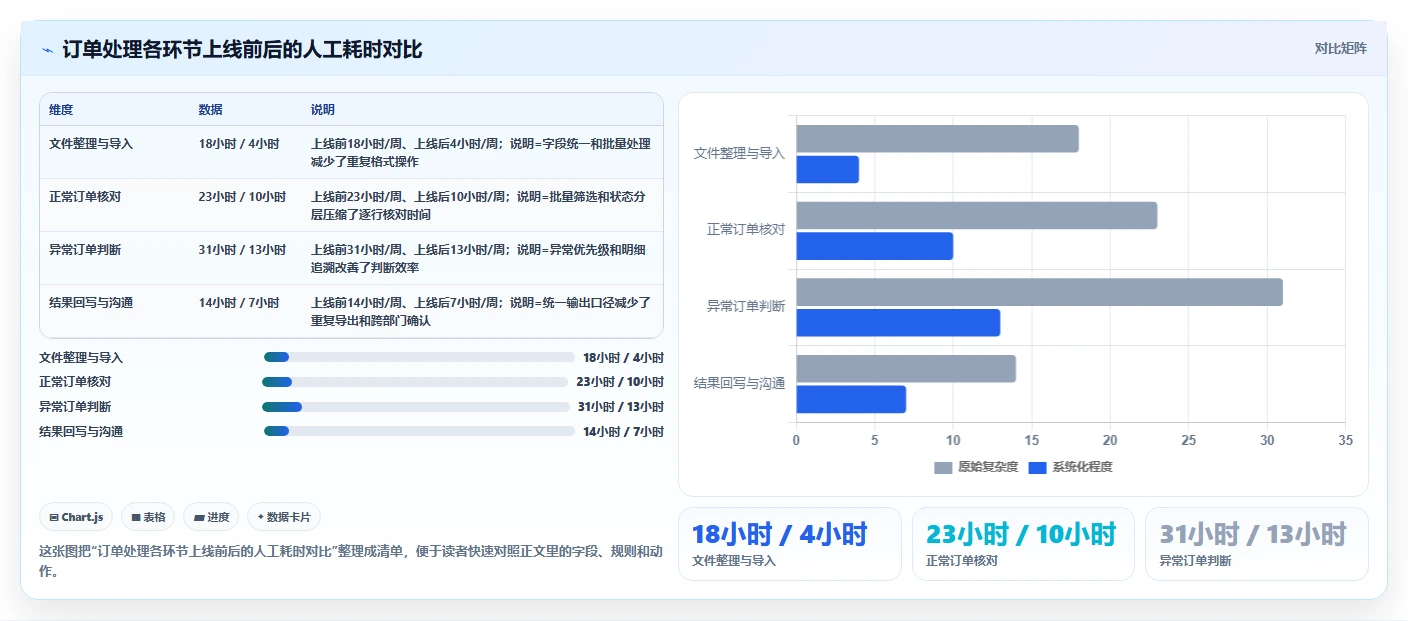The width and height of the screenshot is (1408, 621).
Task: Click blue bar for 结果回写与沟通 in chart
Action: coord(851,399)
